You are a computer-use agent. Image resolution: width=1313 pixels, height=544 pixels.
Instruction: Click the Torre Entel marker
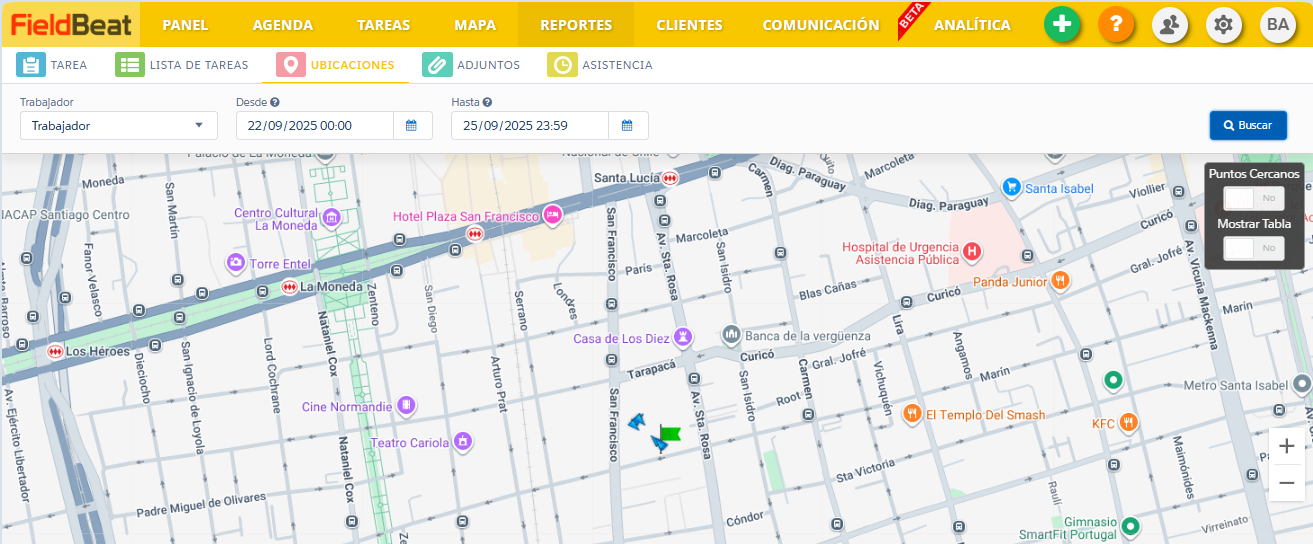[x=236, y=263]
